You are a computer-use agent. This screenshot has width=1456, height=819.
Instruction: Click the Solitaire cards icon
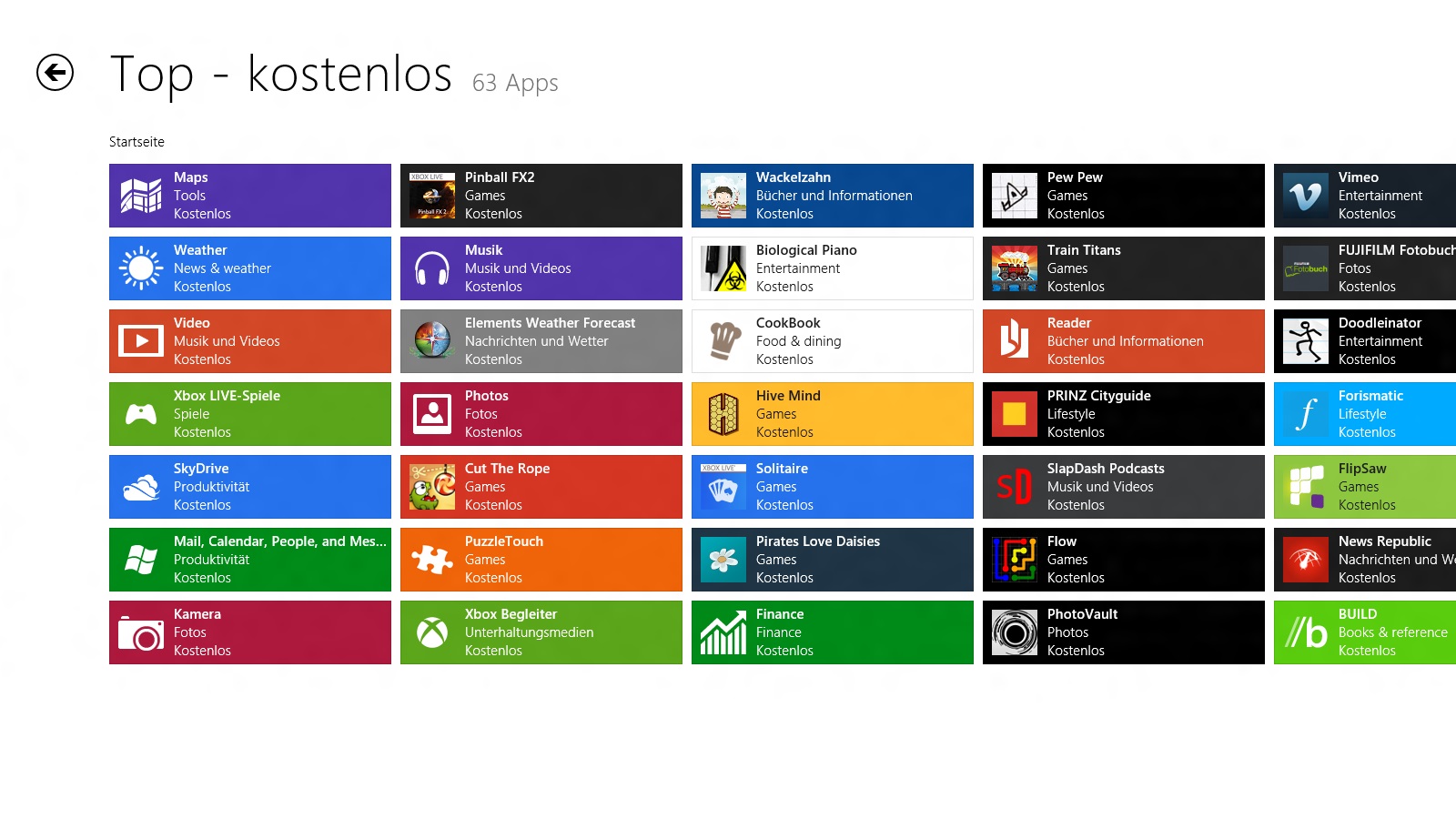[x=723, y=487]
